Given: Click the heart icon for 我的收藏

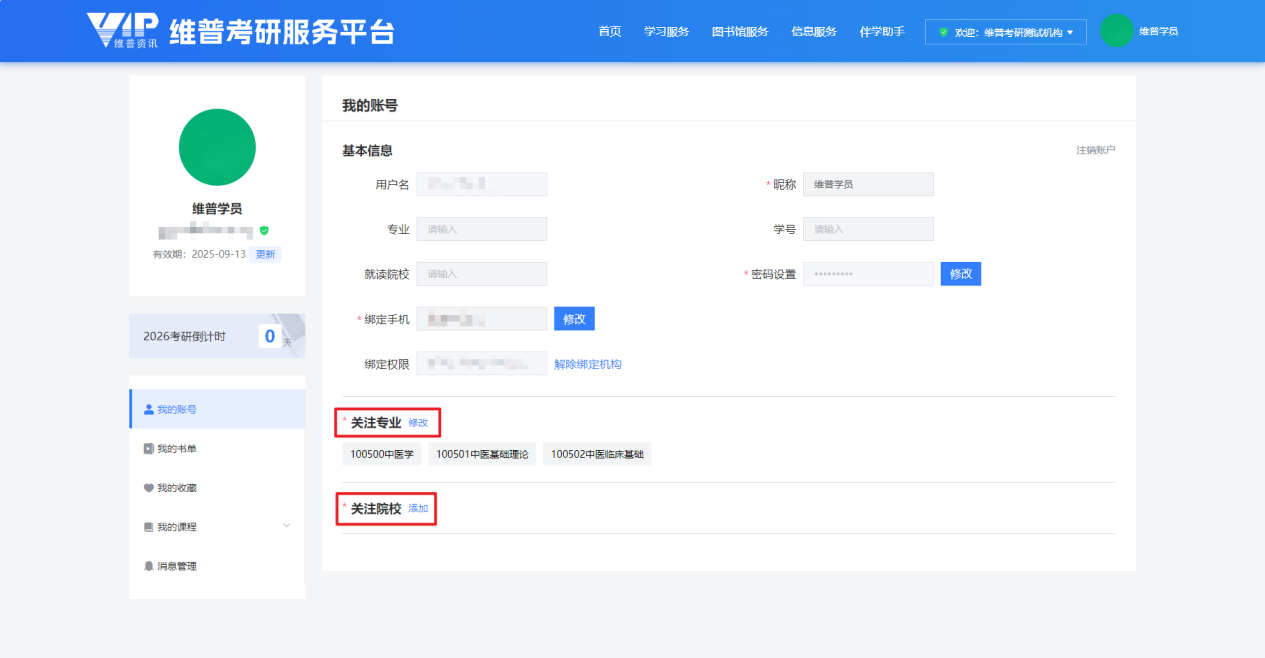Looking at the screenshot, I should coord(149,488).
